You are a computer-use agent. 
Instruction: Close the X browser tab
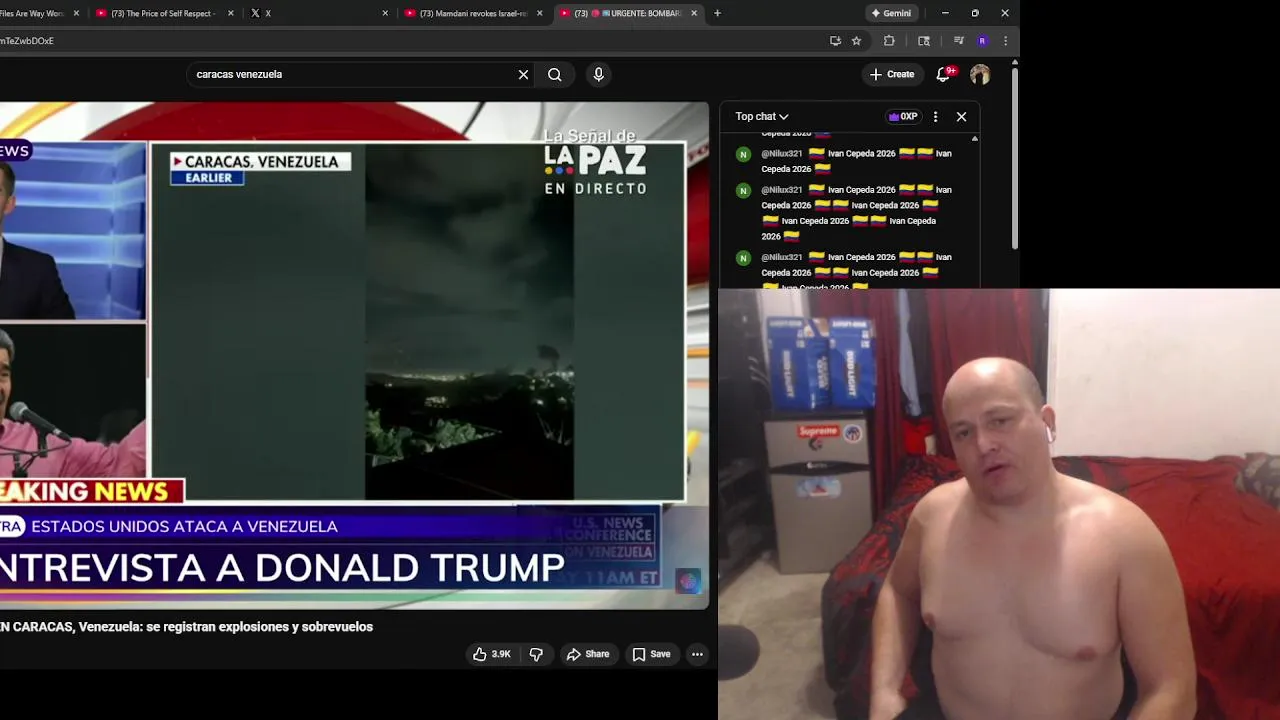pyautogui.click(x=385, y=13)
